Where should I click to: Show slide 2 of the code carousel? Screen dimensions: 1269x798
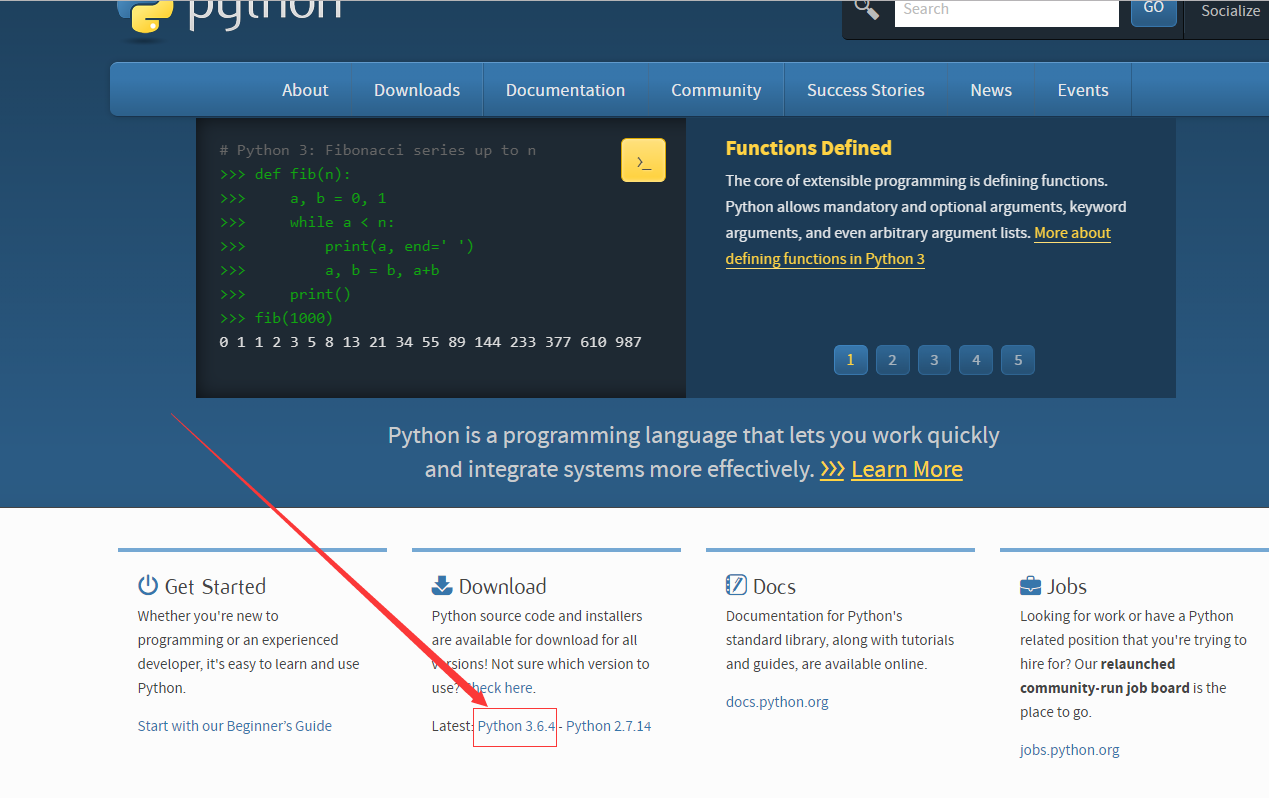(892, 360)
